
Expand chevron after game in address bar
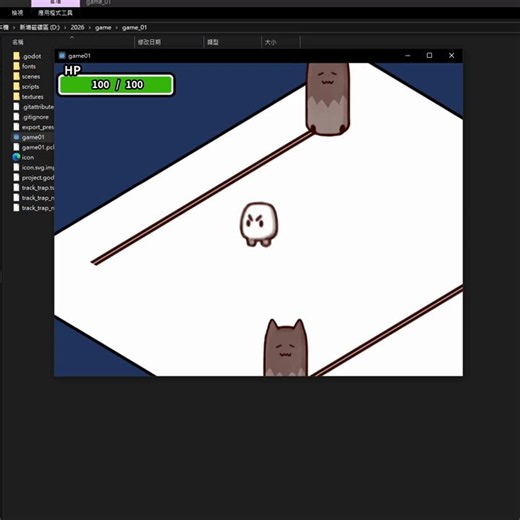tap(117, 27)
